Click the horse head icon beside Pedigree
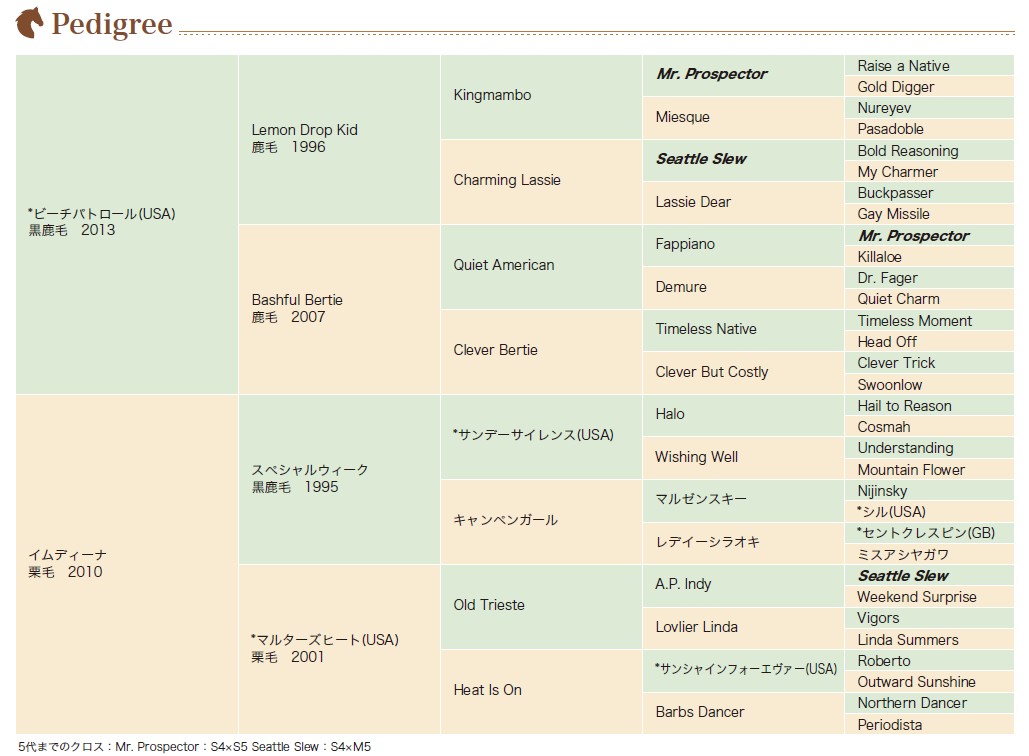This screenshot has height=756, width=1029. (30, 22)
